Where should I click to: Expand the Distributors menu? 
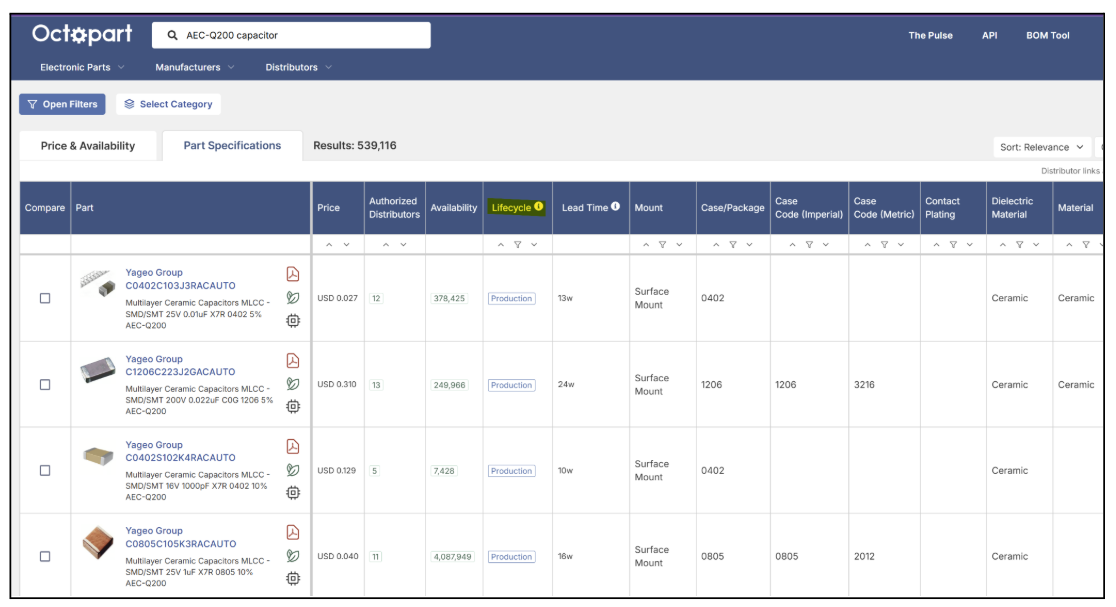click(299, 67)
